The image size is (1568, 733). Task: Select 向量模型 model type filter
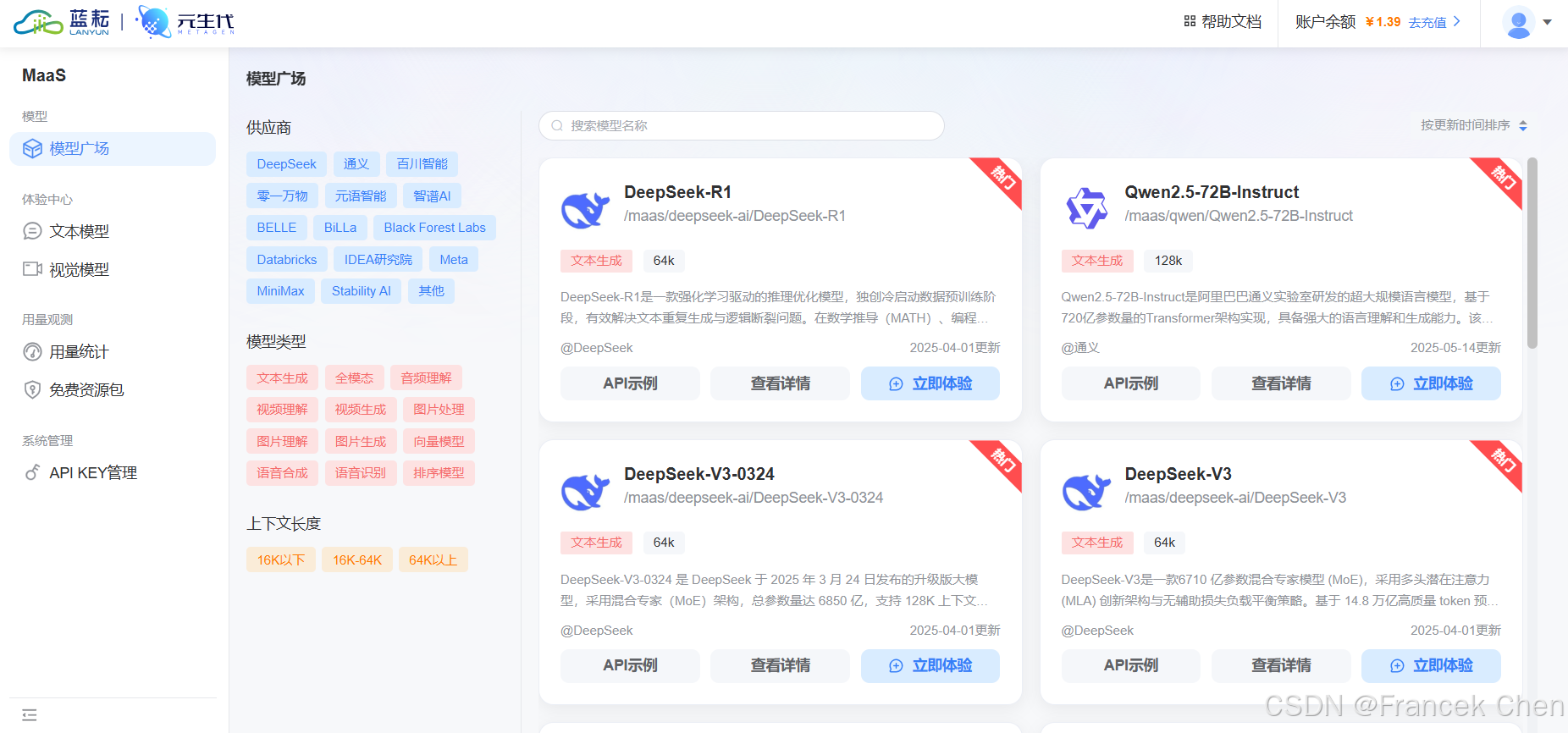pyautogui.click(x=439, y=442)
